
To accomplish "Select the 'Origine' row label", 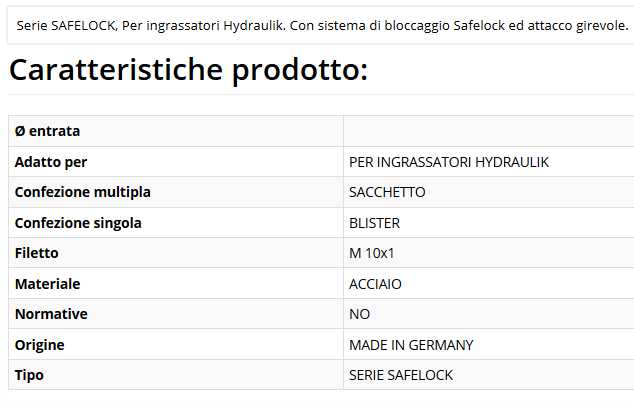I will (x=40, y=345).
